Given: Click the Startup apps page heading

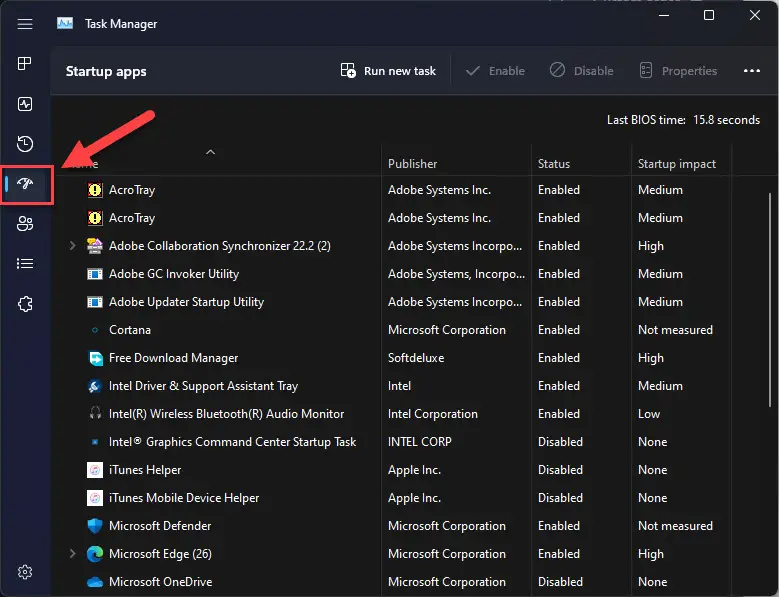Looking at the screenshot, I should point(106,72).
